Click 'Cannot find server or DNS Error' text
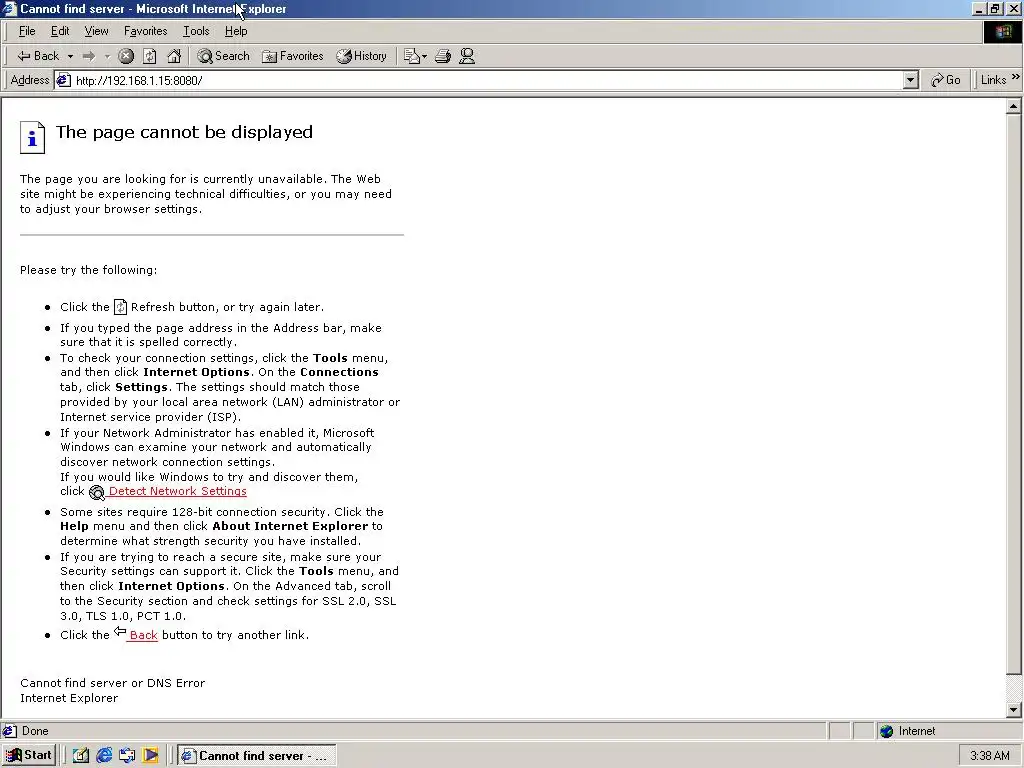1024x768 pixels. [x=112, y=683]
